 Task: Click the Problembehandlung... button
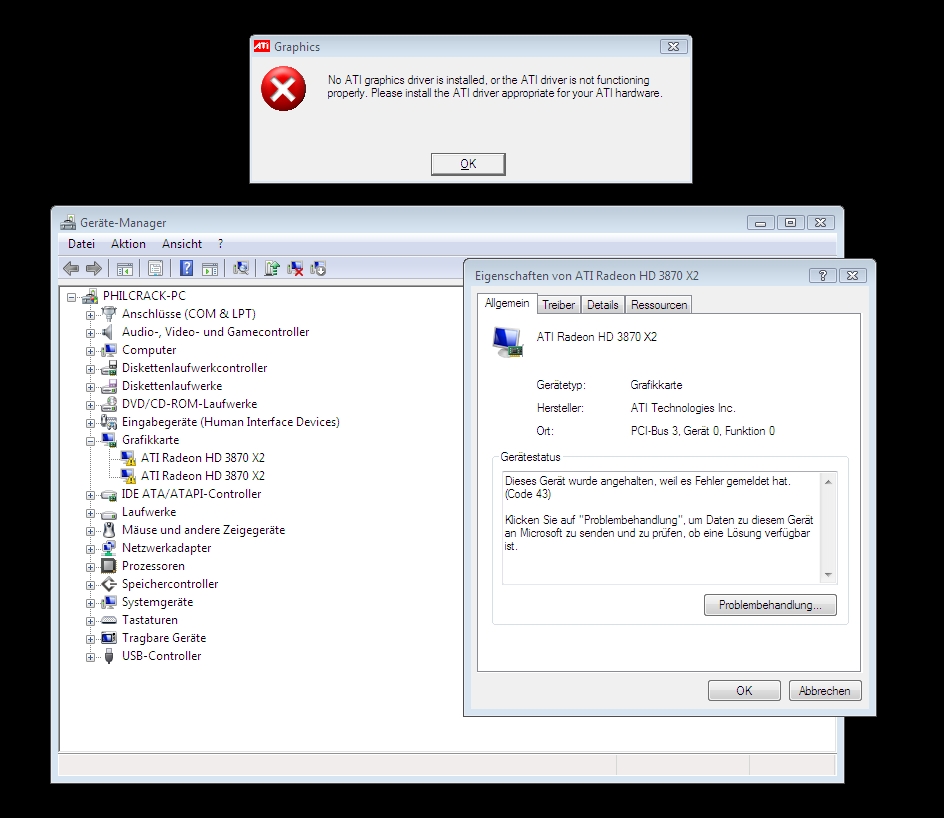click(770, 605)
